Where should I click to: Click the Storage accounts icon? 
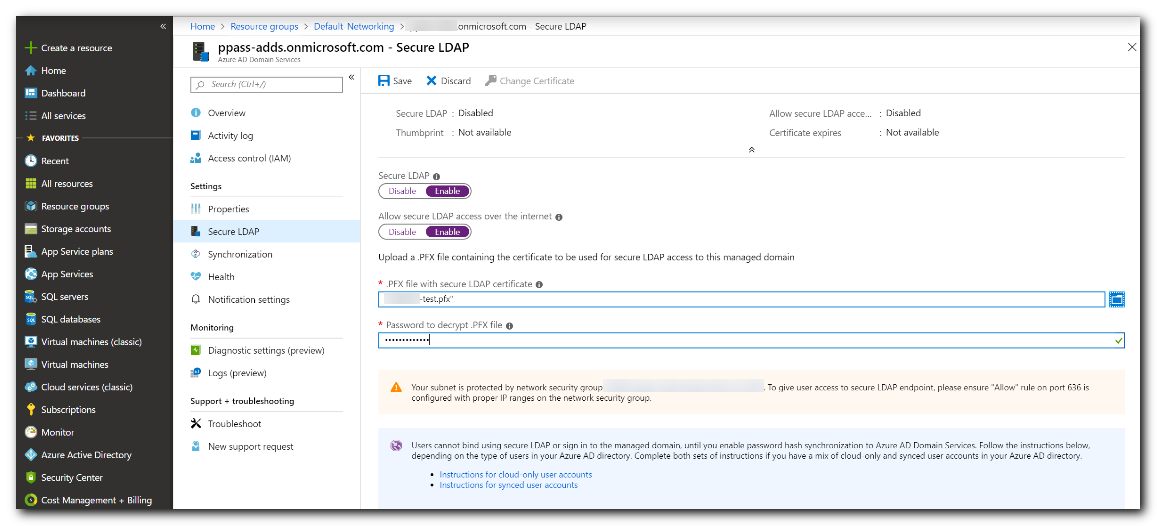click(x=30, y=229)
